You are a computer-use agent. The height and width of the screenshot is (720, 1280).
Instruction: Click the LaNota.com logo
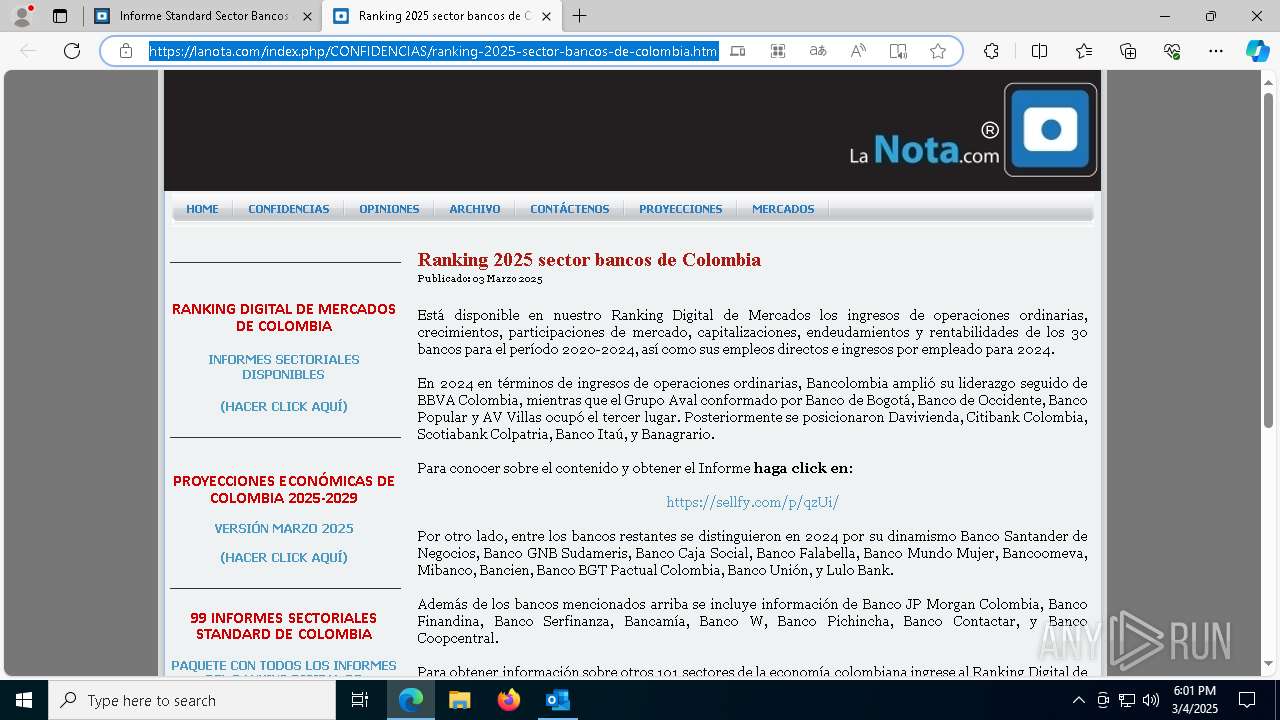[x=973, y=131]
